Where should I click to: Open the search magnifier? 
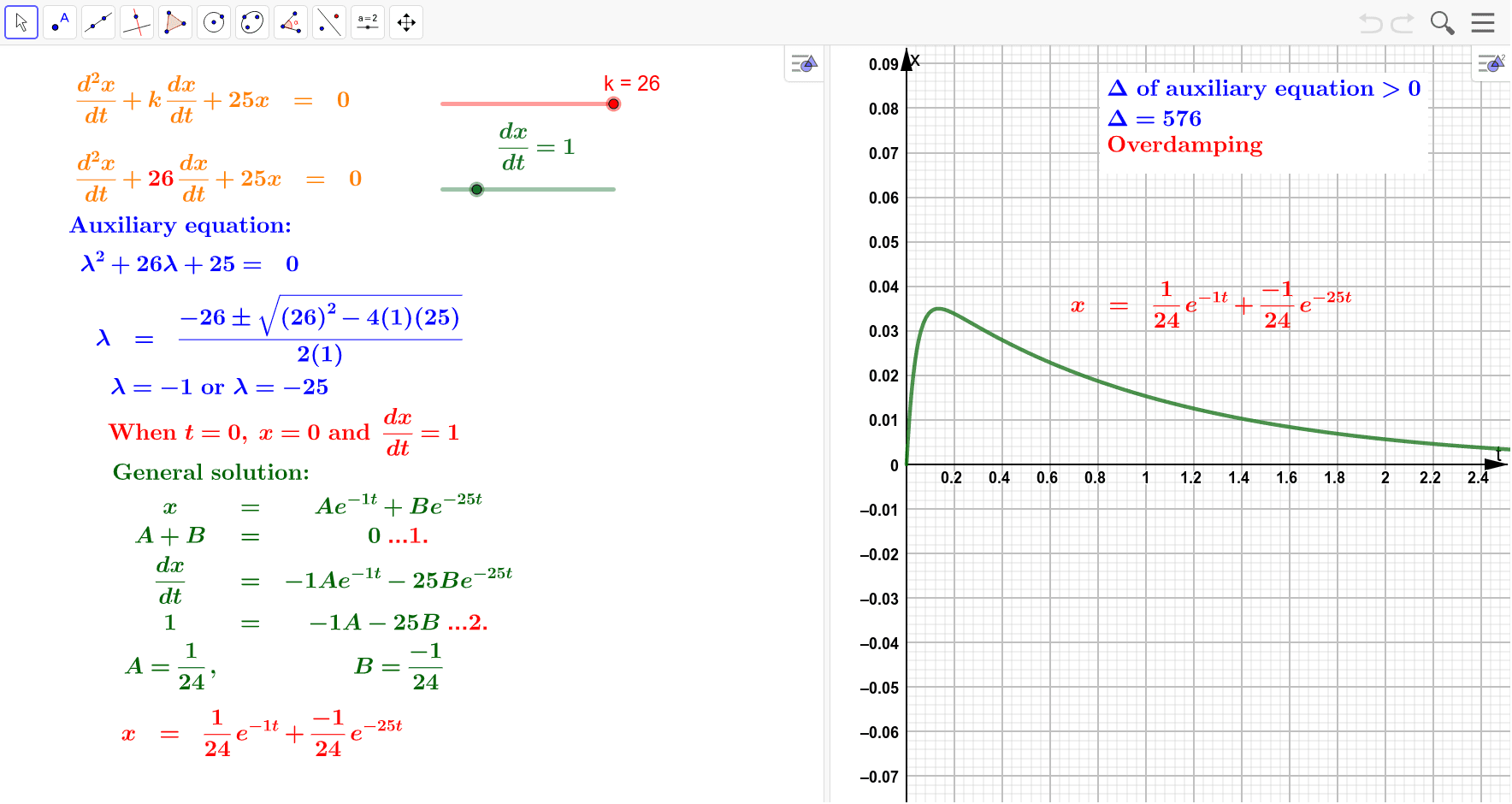point(1442,23)
